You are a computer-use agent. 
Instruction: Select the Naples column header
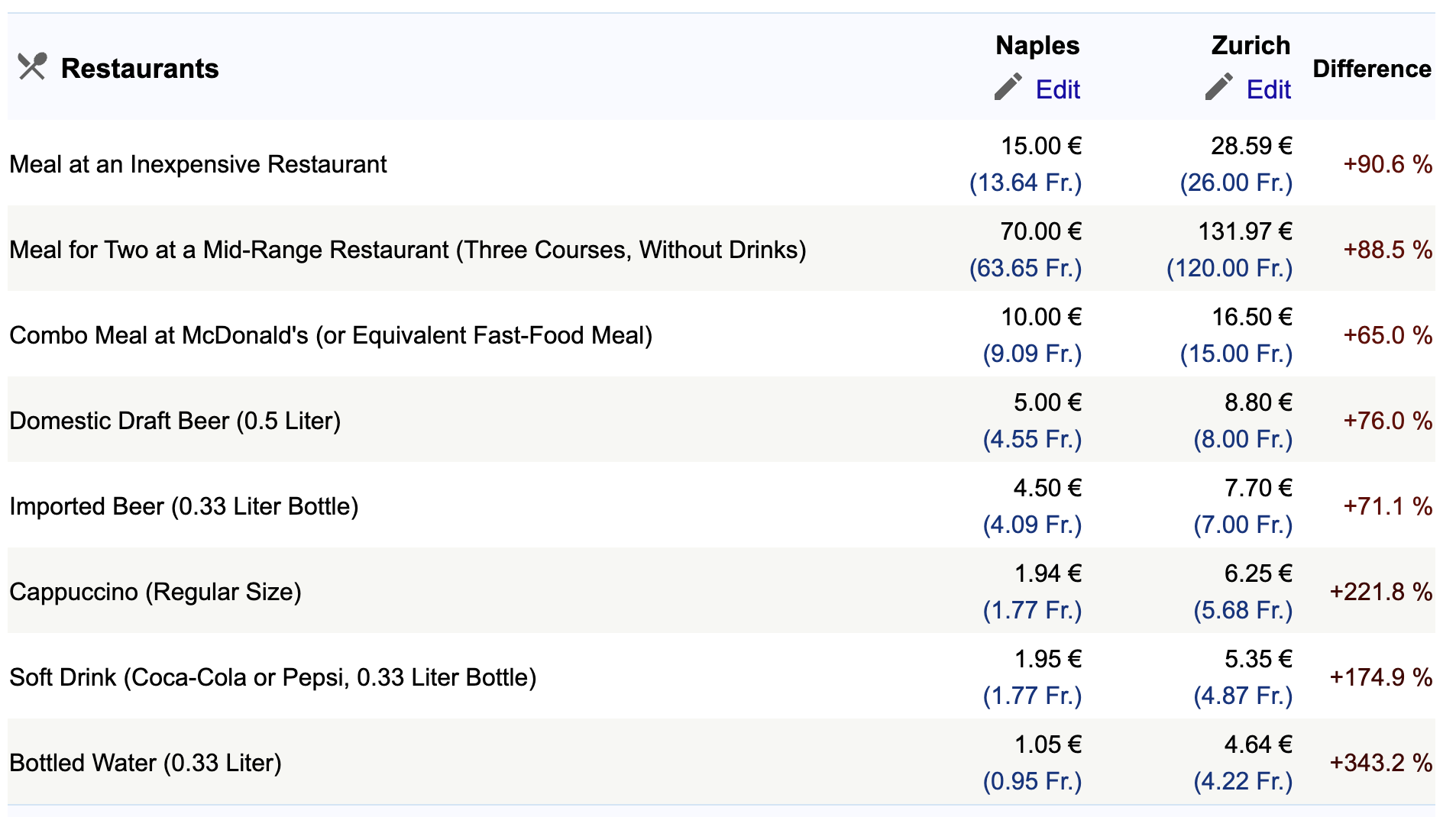(x=1037, y=45)
